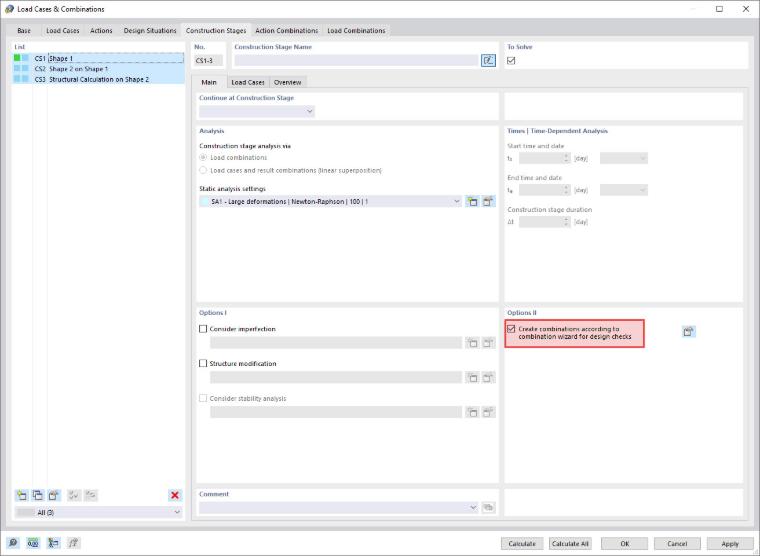
Task: Click the Construction Stage Name input field
Action: point(357,61)
